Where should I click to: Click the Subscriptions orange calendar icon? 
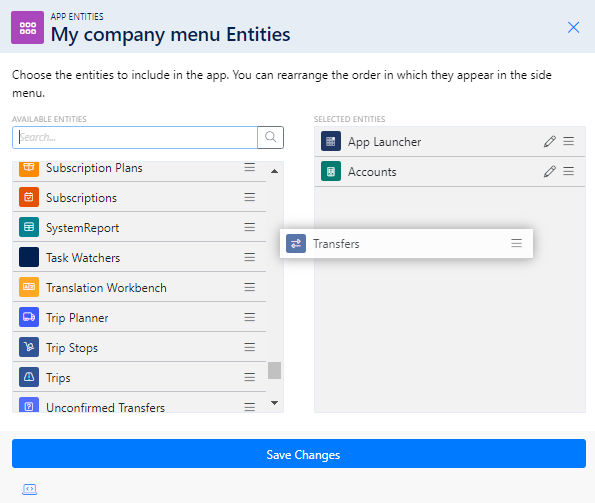(x=29, y=197)
